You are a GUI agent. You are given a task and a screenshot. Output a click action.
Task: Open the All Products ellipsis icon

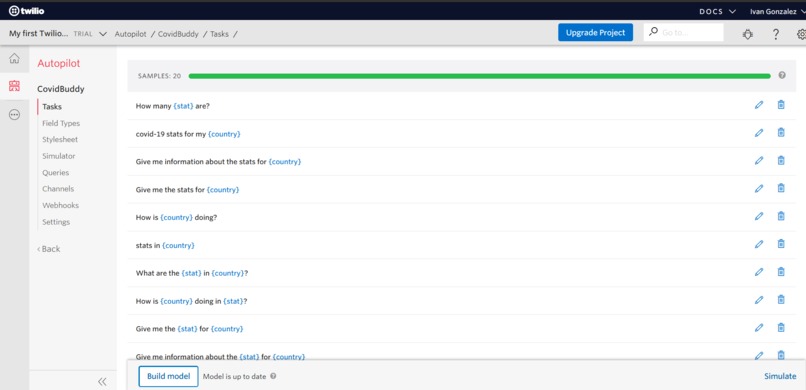14,115
